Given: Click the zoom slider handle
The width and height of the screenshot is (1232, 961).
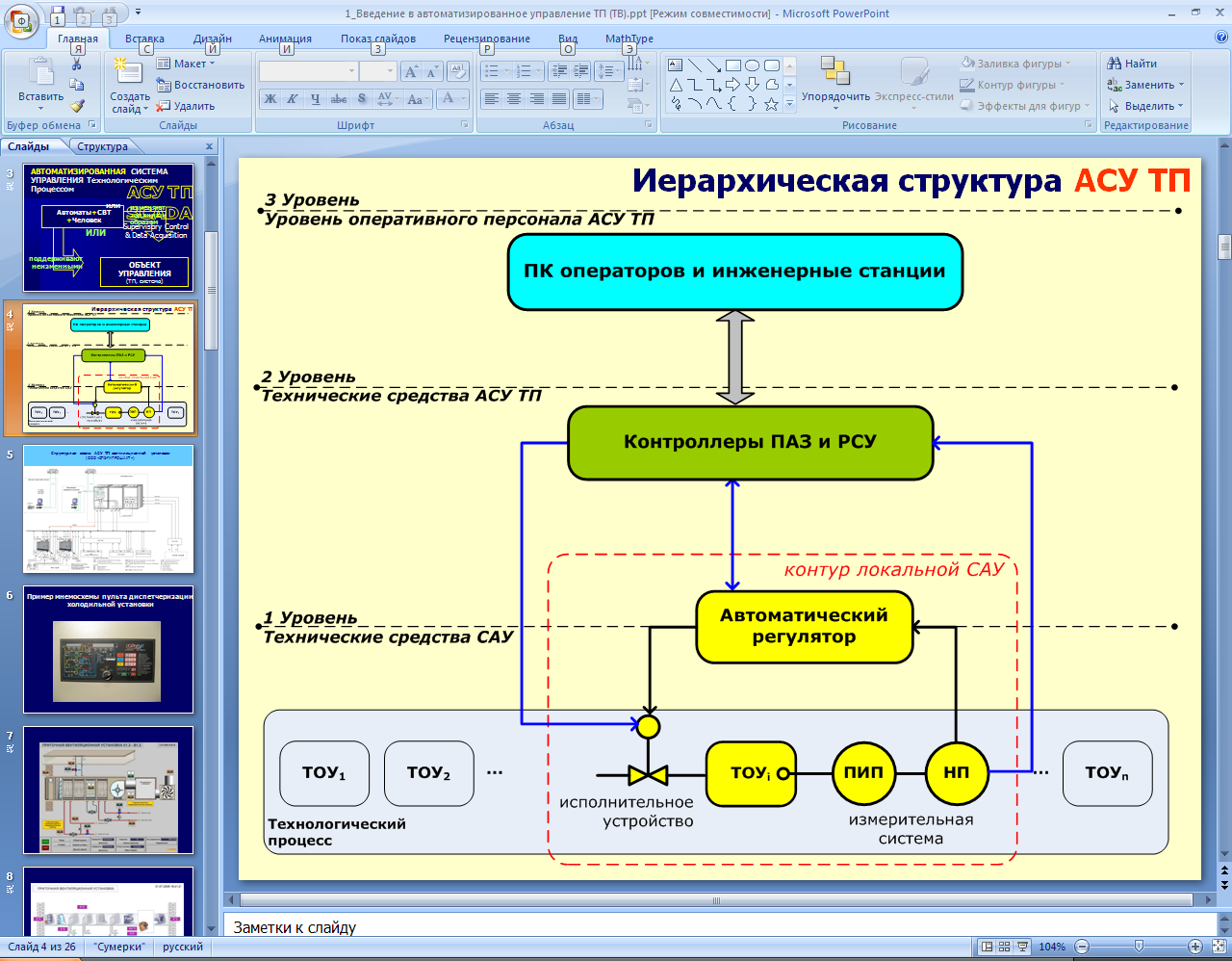Looking at the screenshot, I should pyautogui.click(x=1140, y=947).
